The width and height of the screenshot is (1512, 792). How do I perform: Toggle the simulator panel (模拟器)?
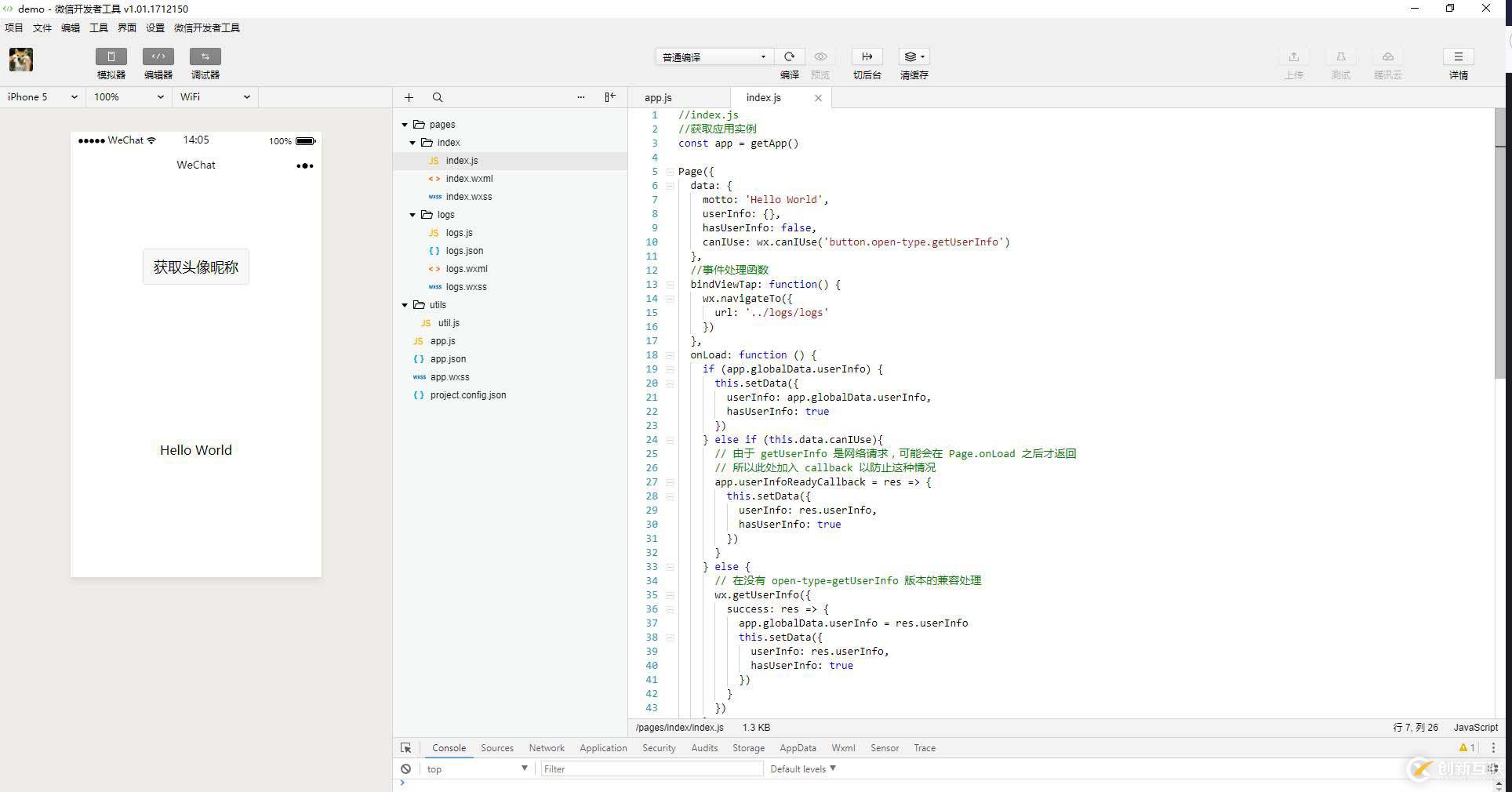pos(111,56)
